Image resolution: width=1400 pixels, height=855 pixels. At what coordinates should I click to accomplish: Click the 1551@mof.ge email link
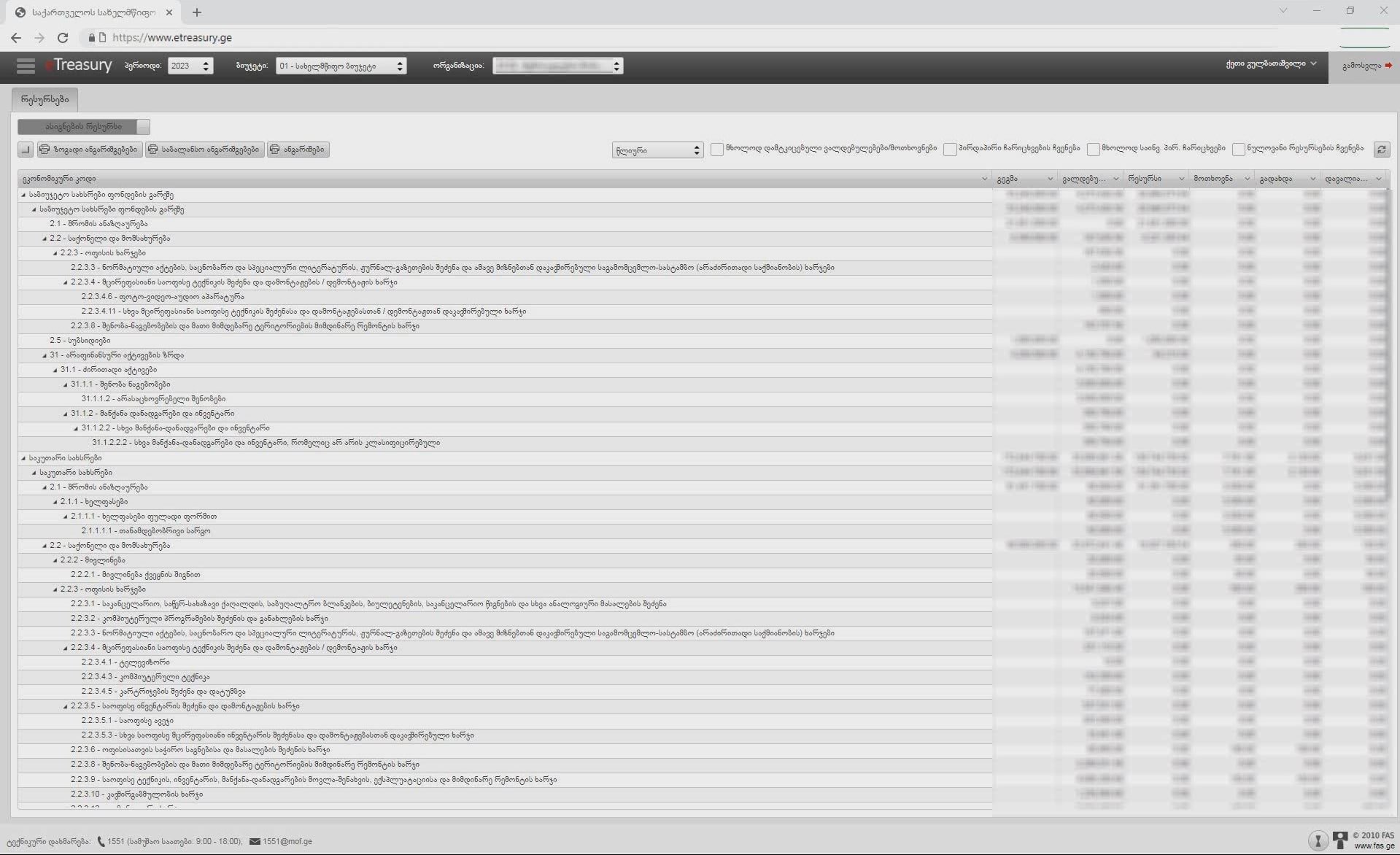(287, 841)
